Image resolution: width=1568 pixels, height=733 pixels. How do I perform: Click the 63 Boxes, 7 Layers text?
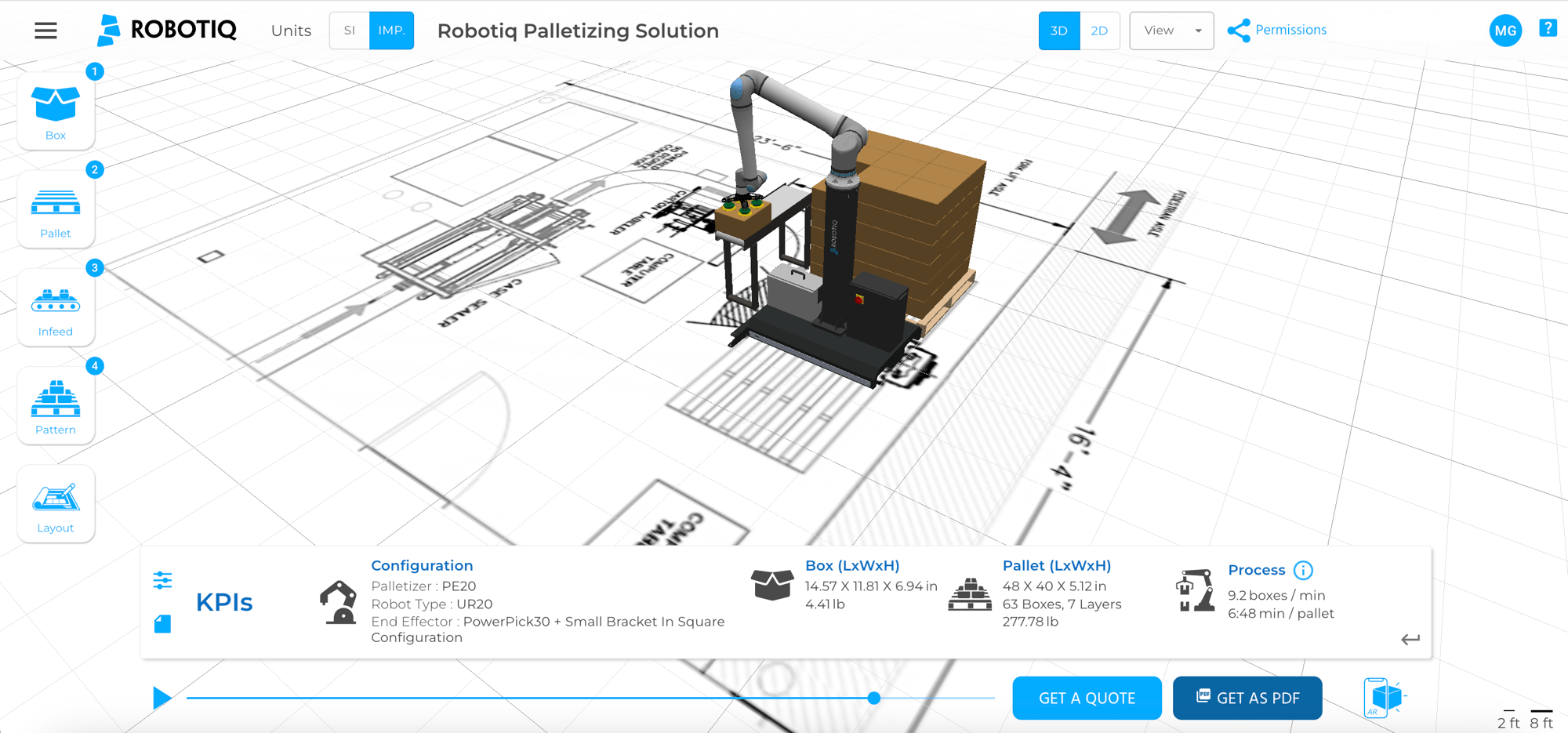[1062, 604]
